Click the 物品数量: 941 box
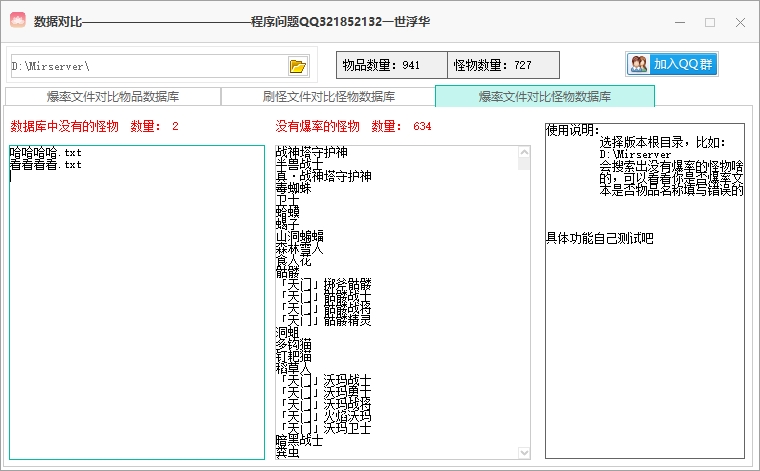Image resolution: width=760 pixels, height=471 pixels. tap(392, 65)
